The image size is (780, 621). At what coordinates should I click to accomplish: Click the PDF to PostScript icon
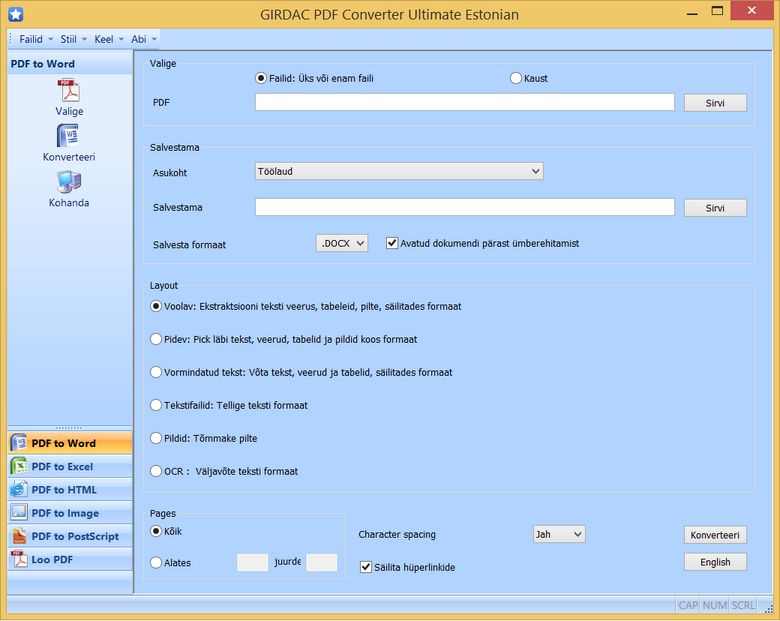(19, 536)
